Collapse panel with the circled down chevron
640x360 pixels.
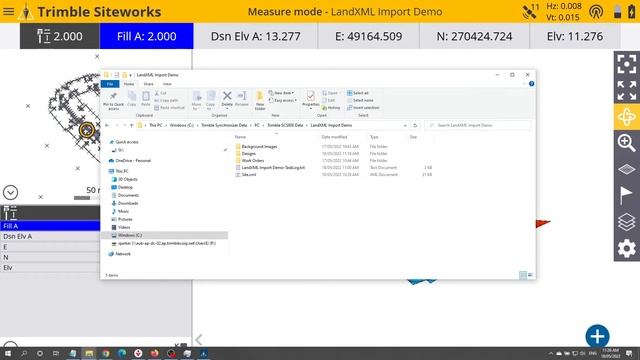tap(11, 192)
